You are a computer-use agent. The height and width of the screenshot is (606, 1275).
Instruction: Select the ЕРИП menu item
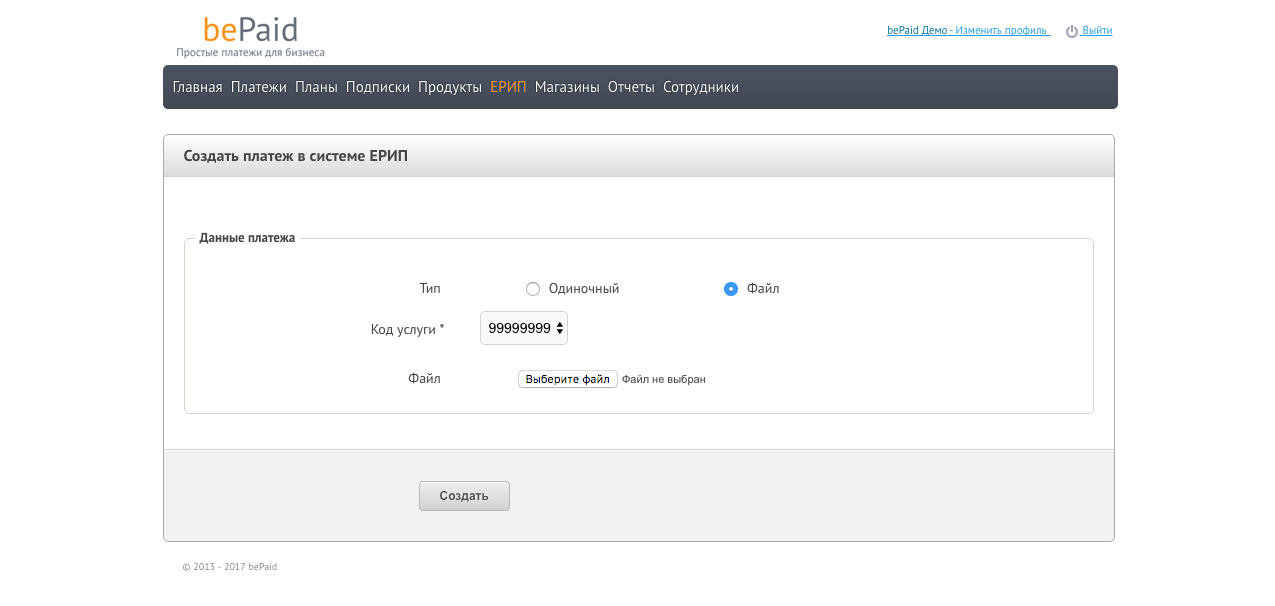tap(508, 87)
